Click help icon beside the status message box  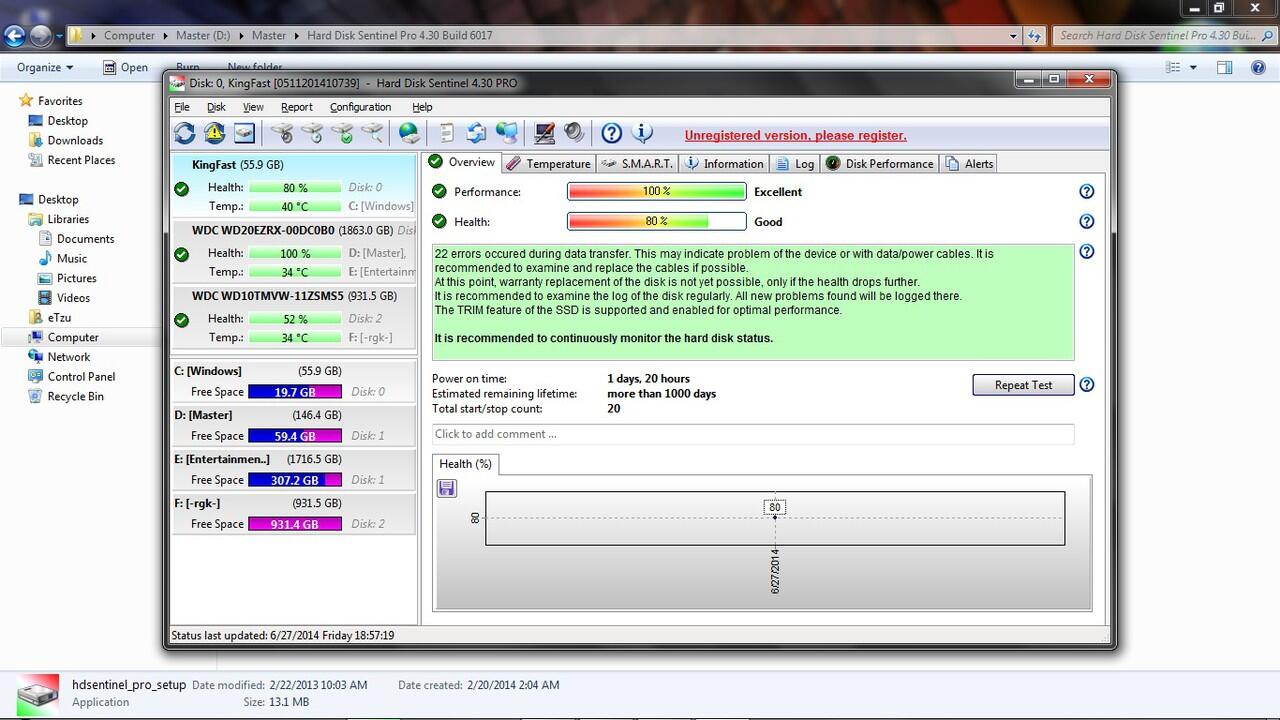[1087, 252]
